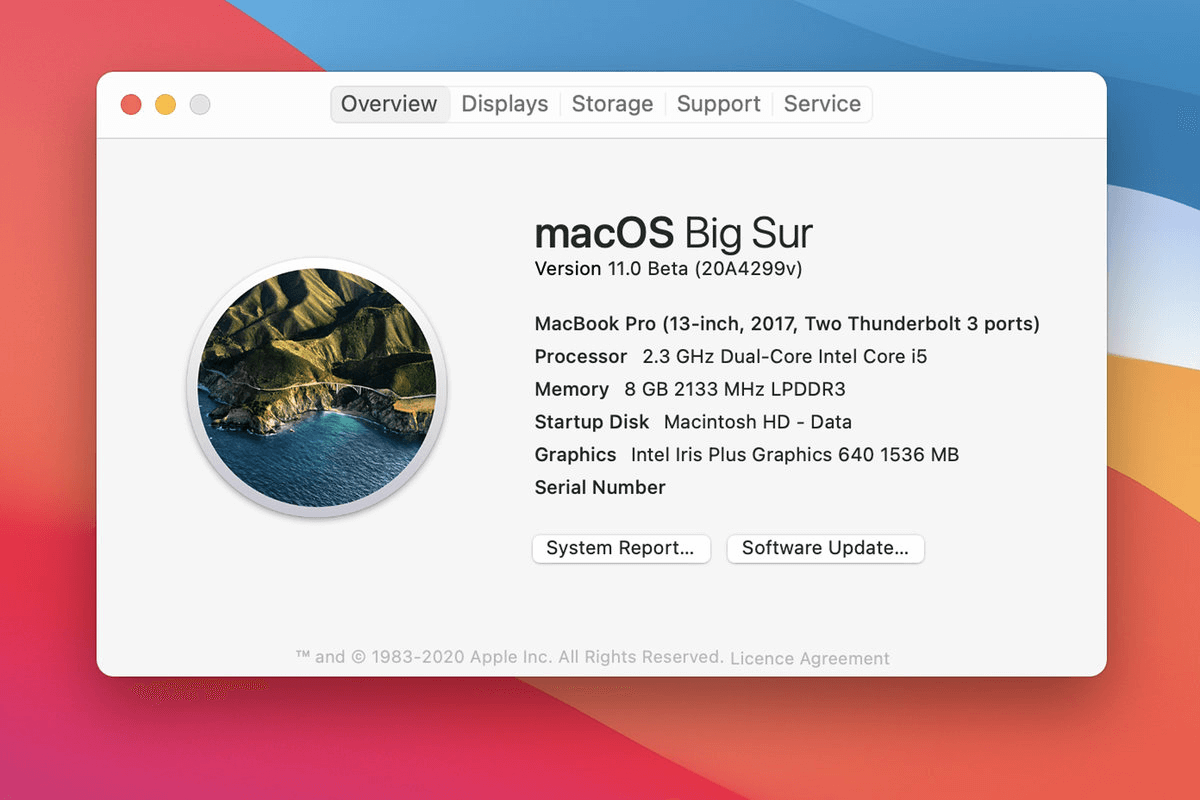Click the Memory 8 GB spec line
The image size is (1200, 800).
689,389
